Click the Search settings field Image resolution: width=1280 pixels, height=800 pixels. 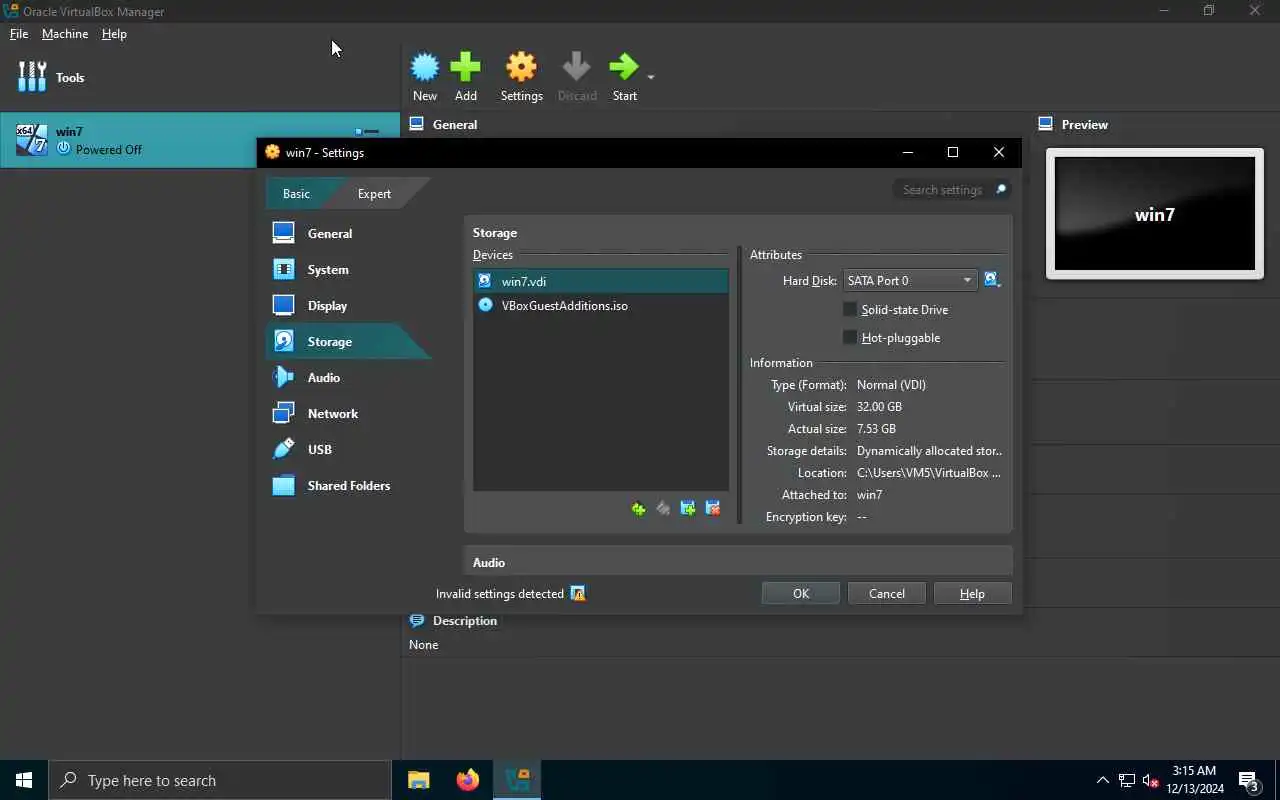(x=951, y=189)
